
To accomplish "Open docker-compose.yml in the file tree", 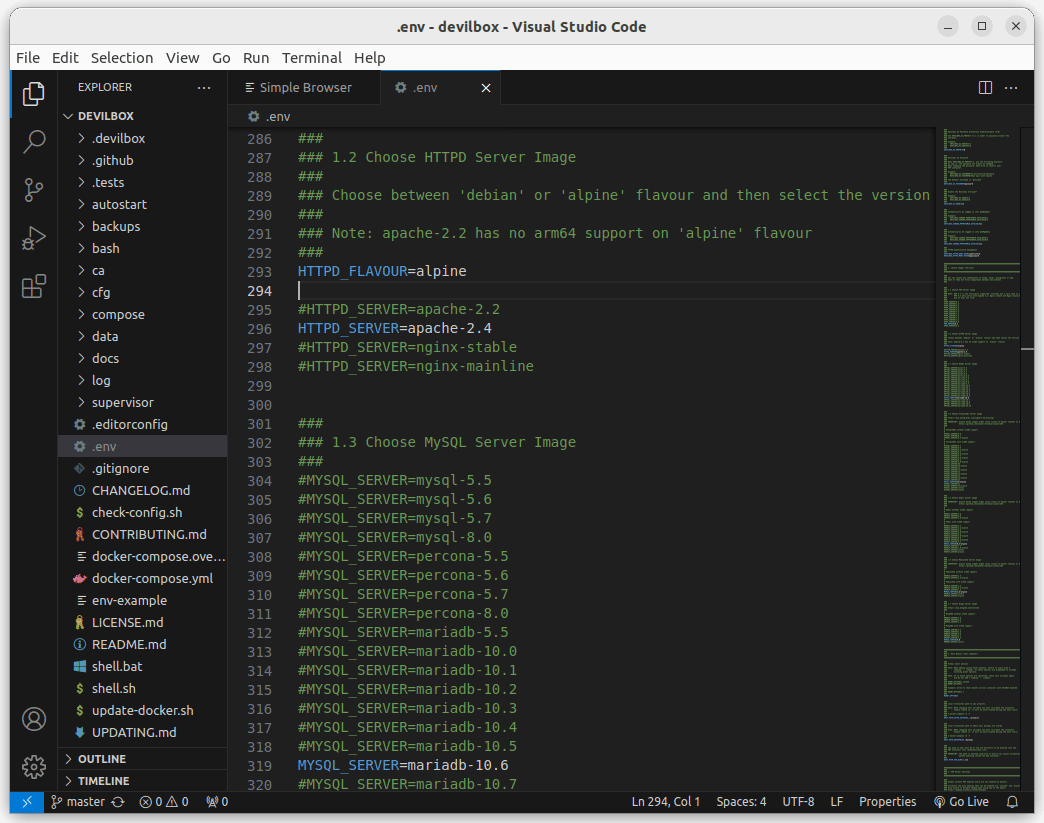I will [x=152, y=578].
